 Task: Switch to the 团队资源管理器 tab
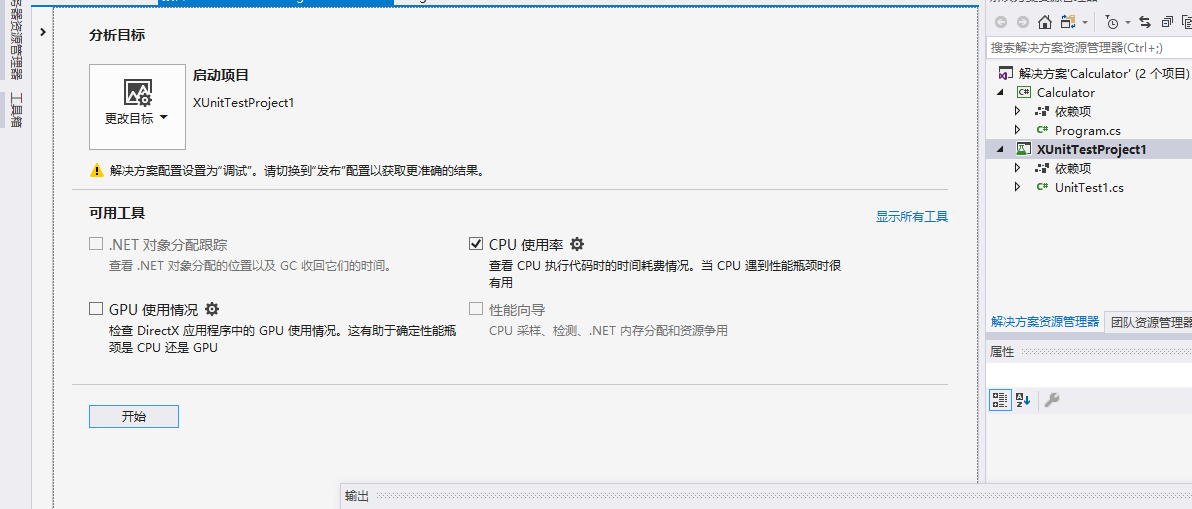(x=1151, y=322)
